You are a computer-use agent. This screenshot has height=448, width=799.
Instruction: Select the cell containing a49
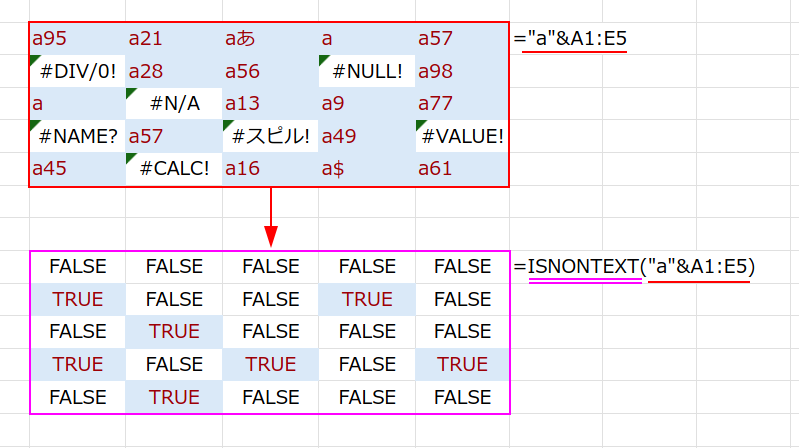click(x=366, y=135)
